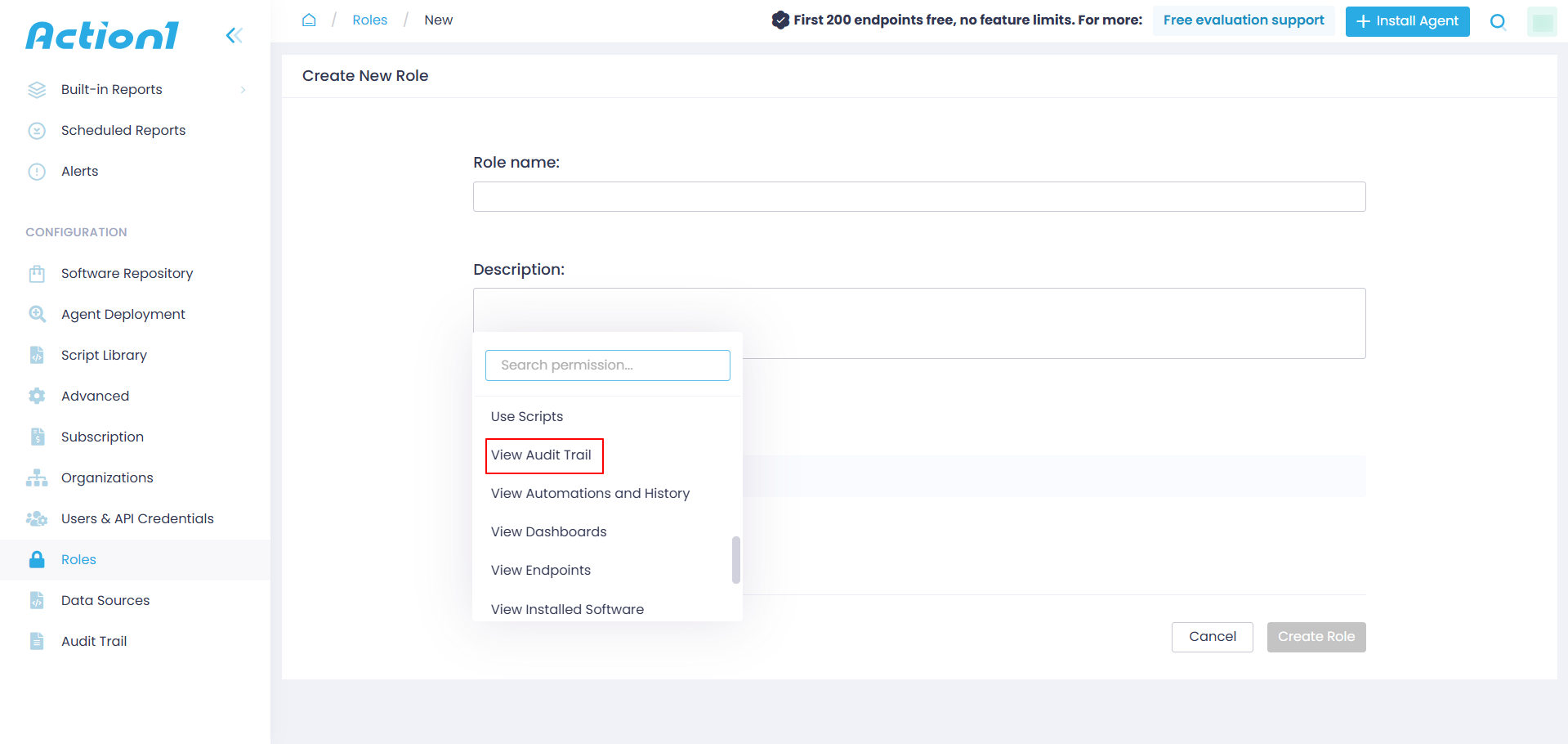Collapse the sidebar with double-chevron icon

(235, 35)
